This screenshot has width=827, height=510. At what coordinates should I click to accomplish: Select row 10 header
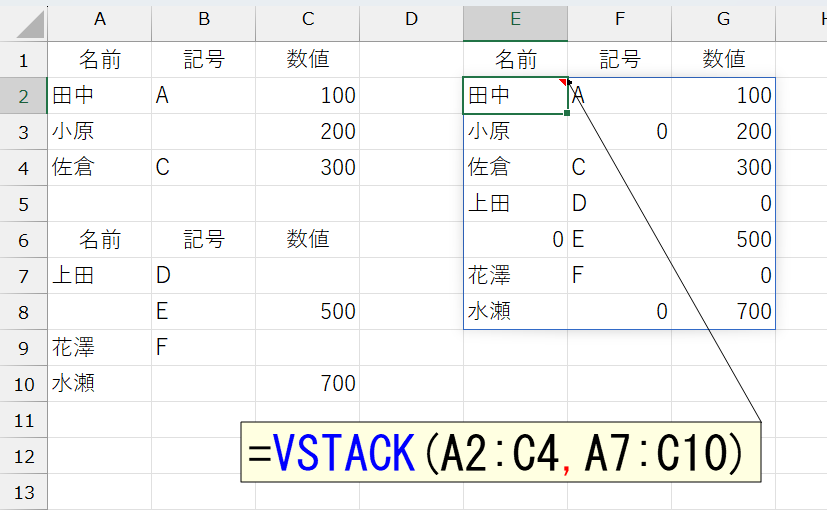tap(23, 384)
